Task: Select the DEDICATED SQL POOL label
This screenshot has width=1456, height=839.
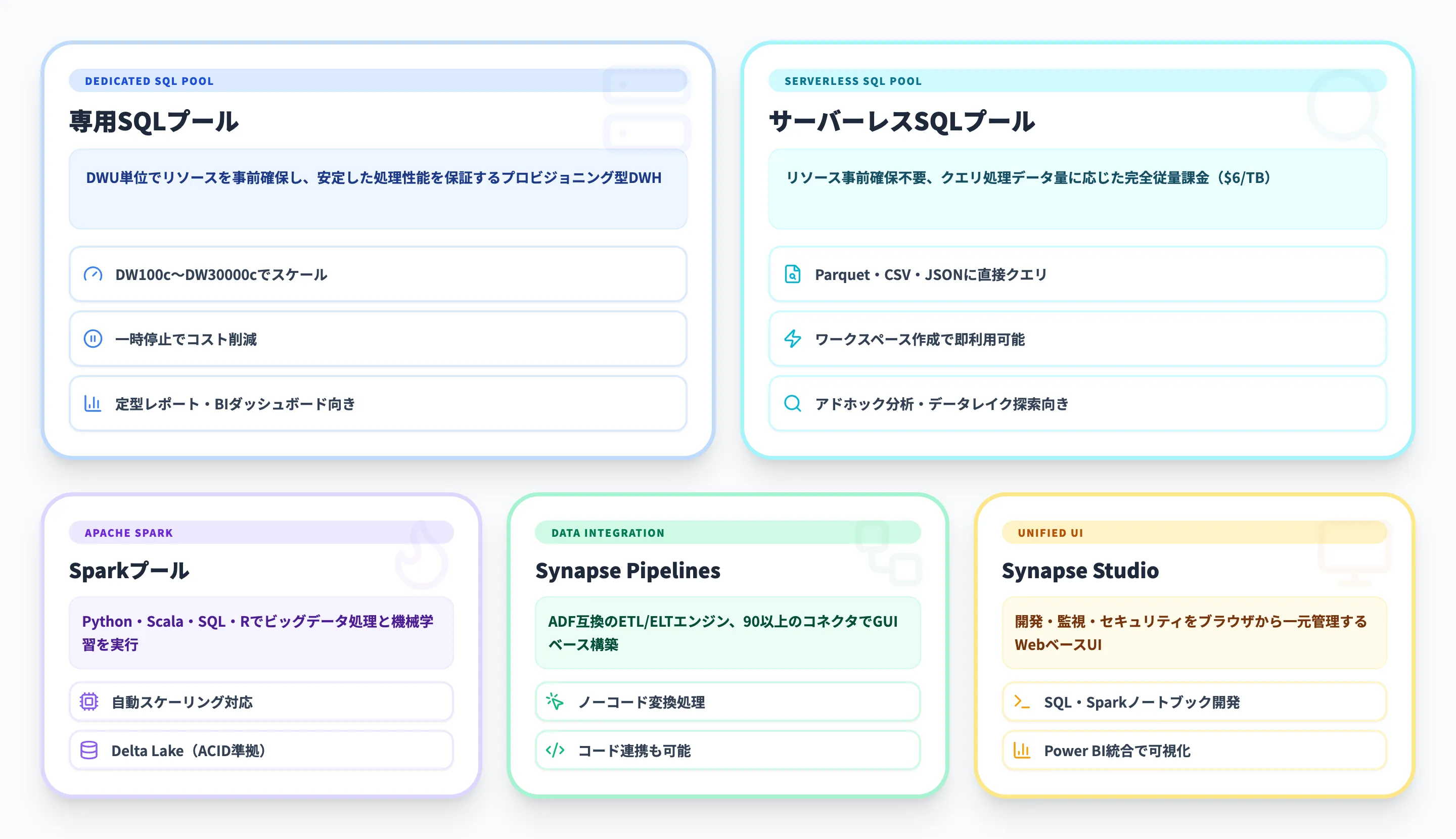Action: pos(149,81)
